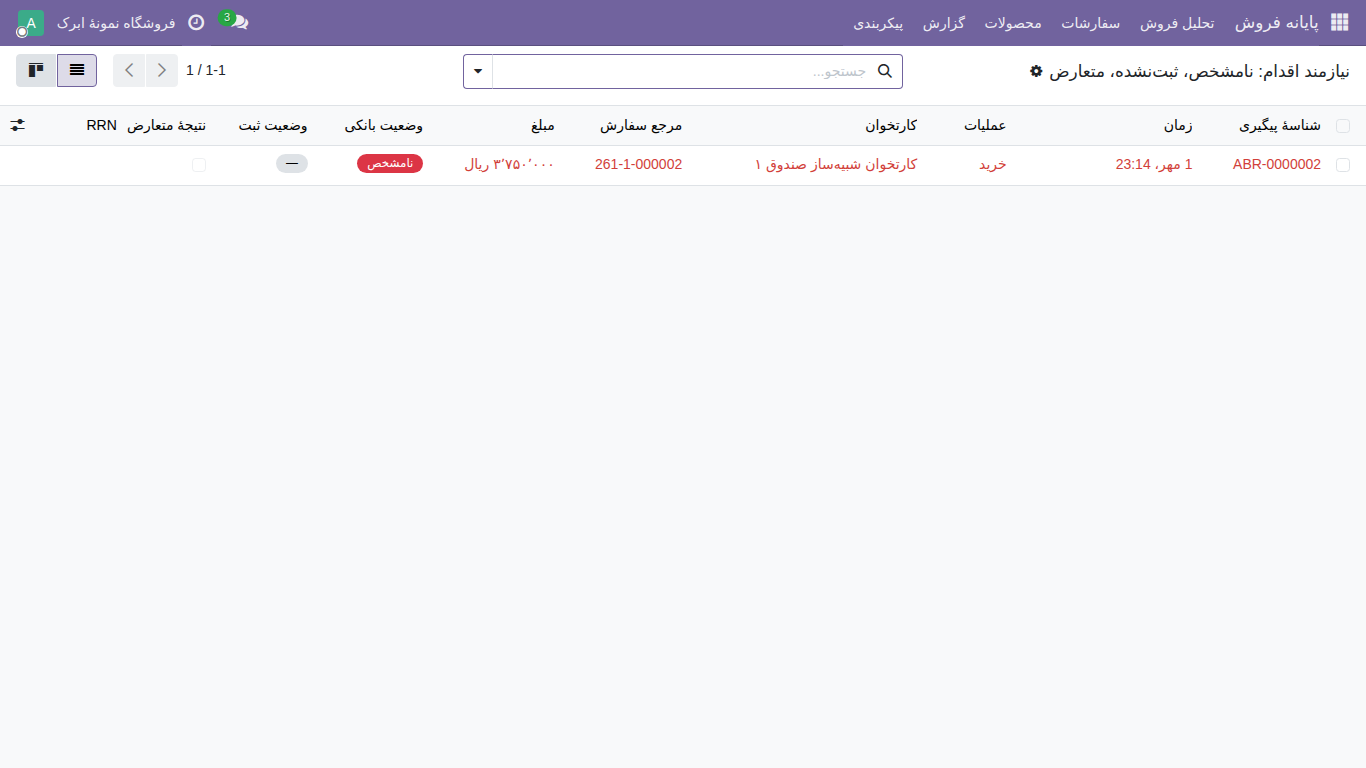Toggle the نتیجهٔ متعارض checkbox in the row
The image size is (1366, 768).
199,165
